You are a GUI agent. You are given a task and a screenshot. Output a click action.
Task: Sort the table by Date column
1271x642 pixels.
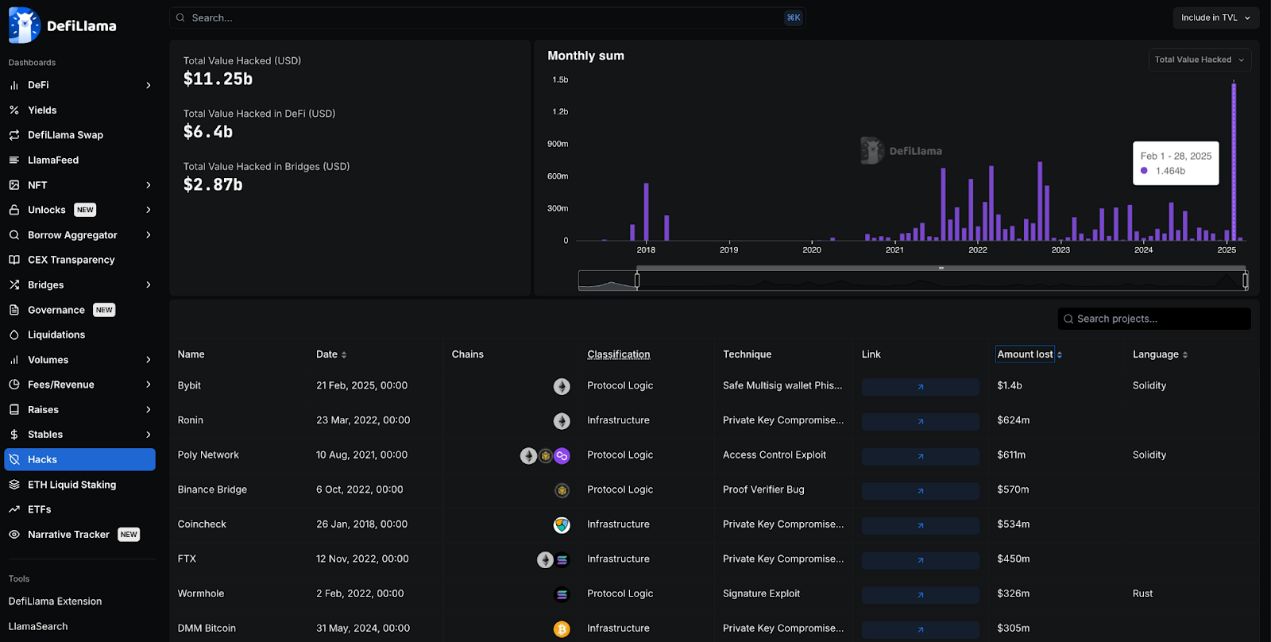(x=331, y=355)
